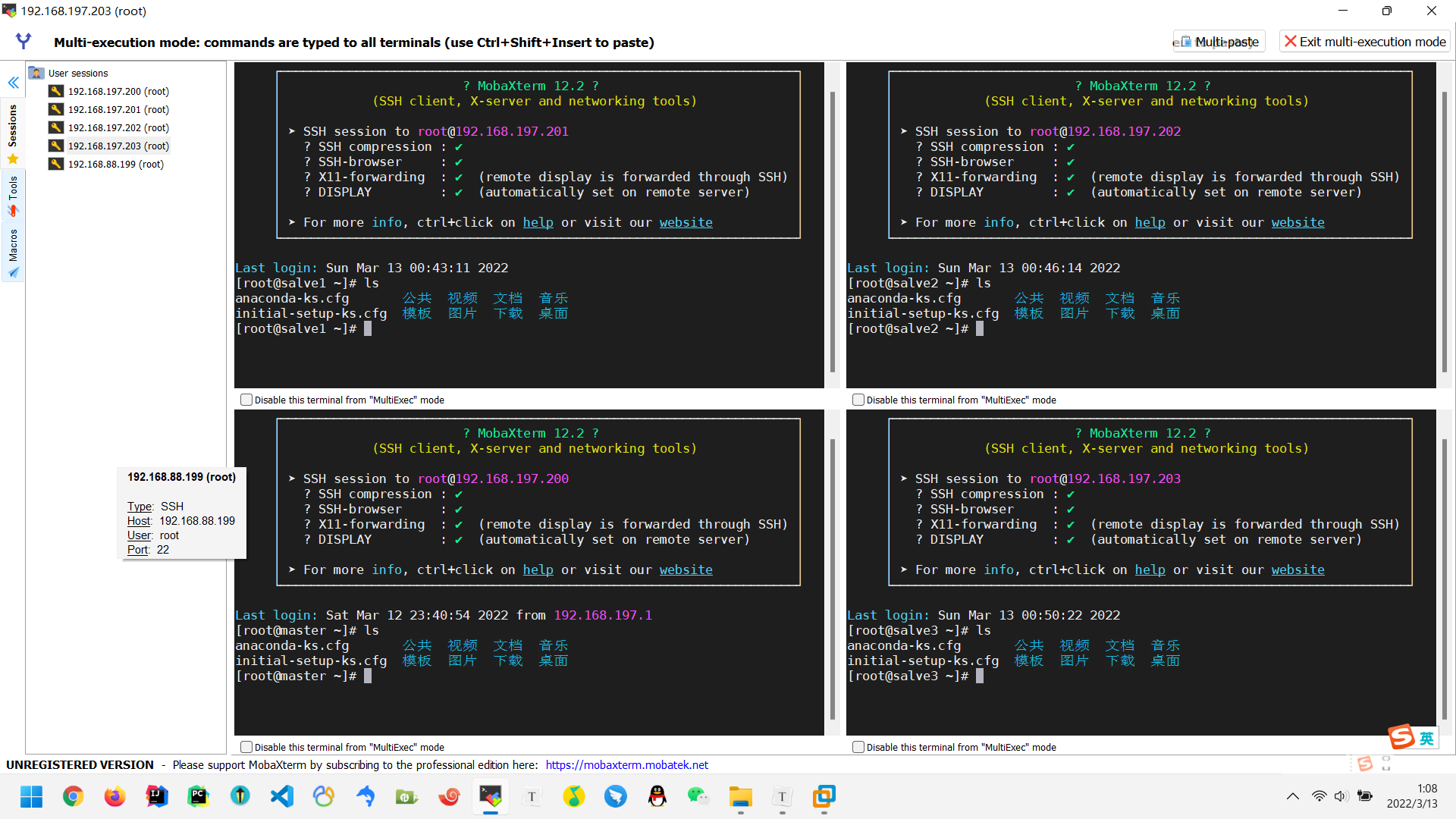Open website link in salve2 terminal
The height and width of the screenshot is (819, 1456).
[1298, 222]
